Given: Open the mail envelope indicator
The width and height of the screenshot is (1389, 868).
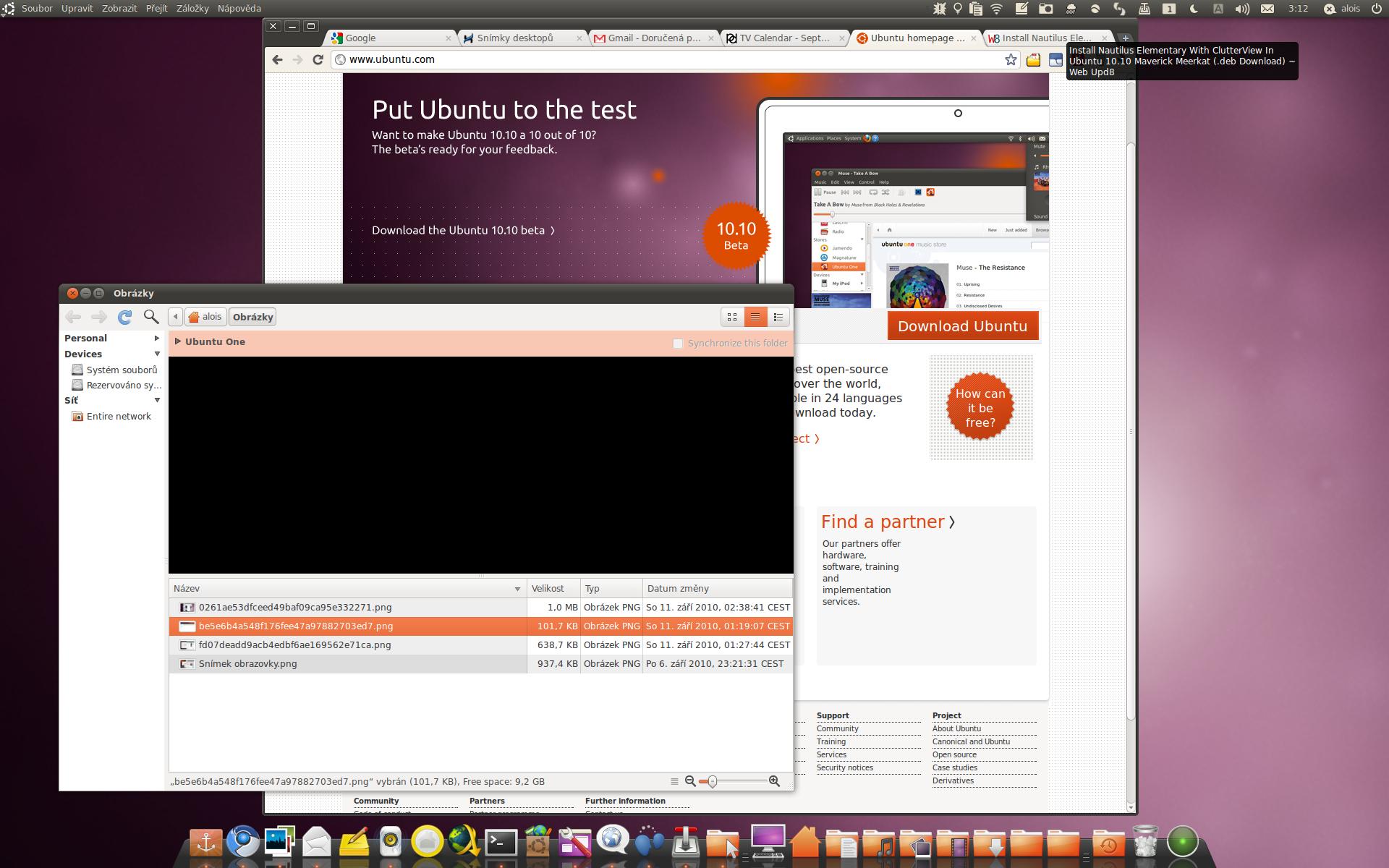Looking at the screenshot, I should click(x=1267, y=9).
